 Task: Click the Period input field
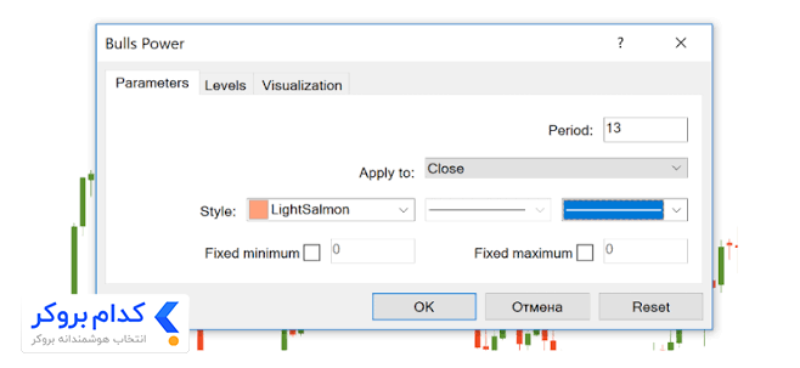[x=645, y=130]
